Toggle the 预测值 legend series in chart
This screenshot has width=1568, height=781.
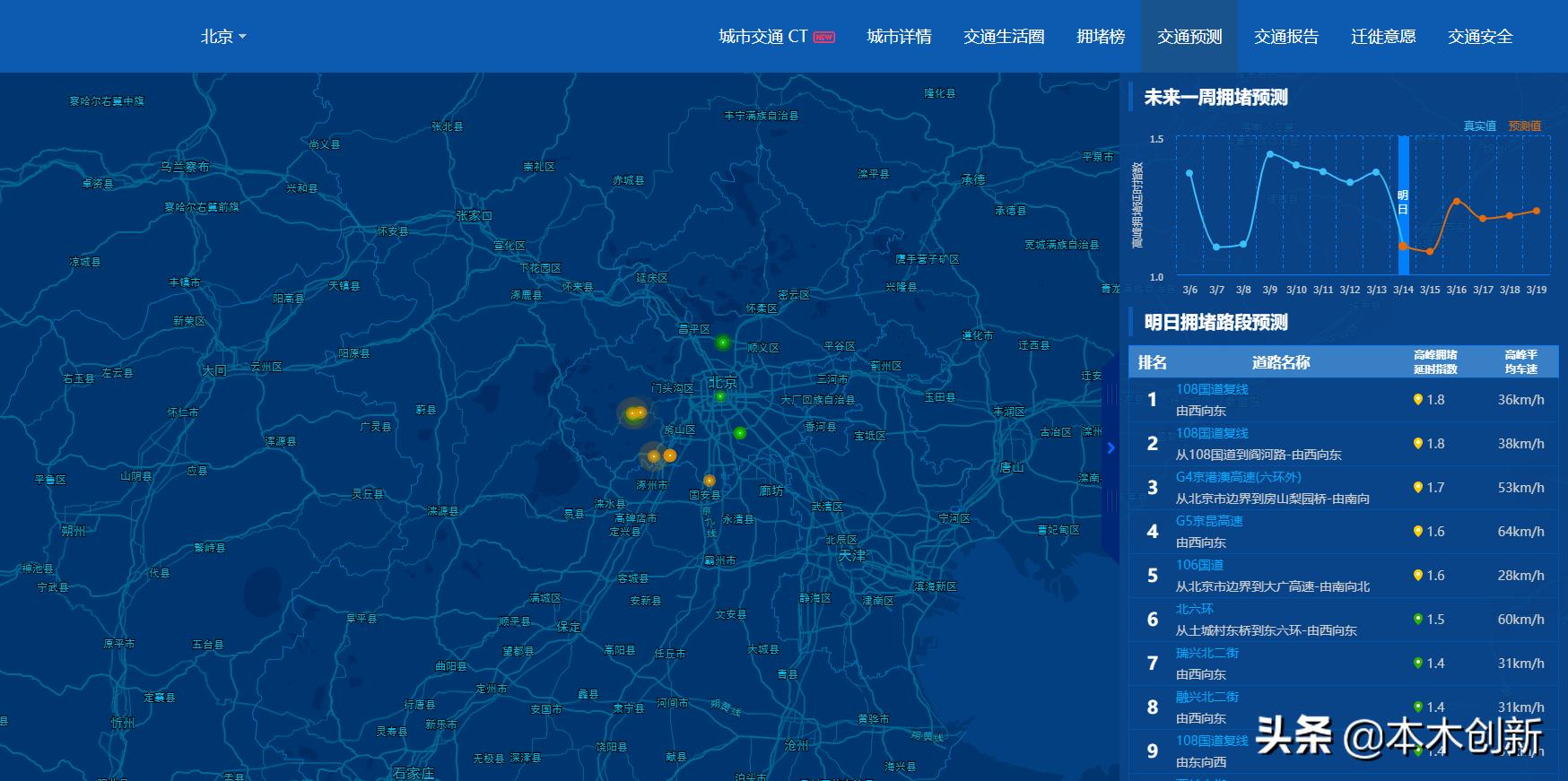click(x=1524, y=126)
